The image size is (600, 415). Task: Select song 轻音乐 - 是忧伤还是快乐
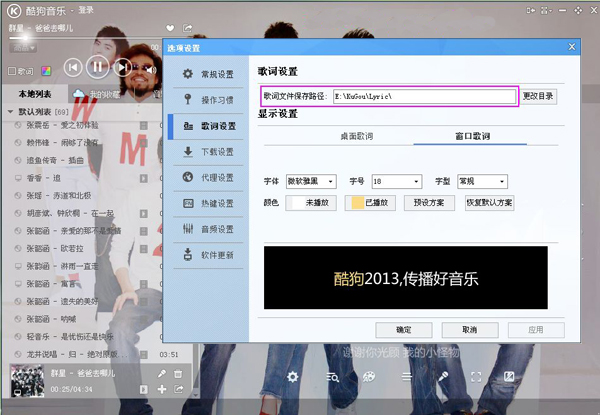pyautogui.click(x=70, y=336)
